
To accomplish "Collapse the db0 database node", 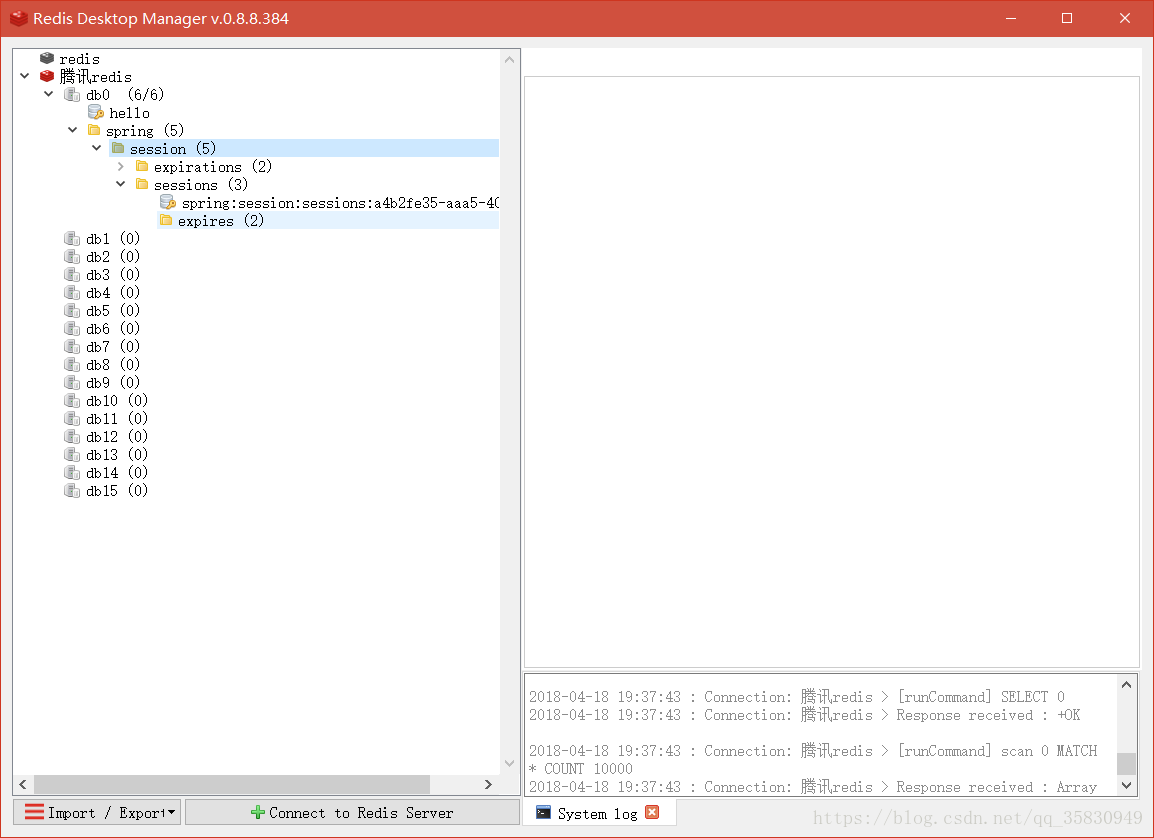I will pos(49,93).
